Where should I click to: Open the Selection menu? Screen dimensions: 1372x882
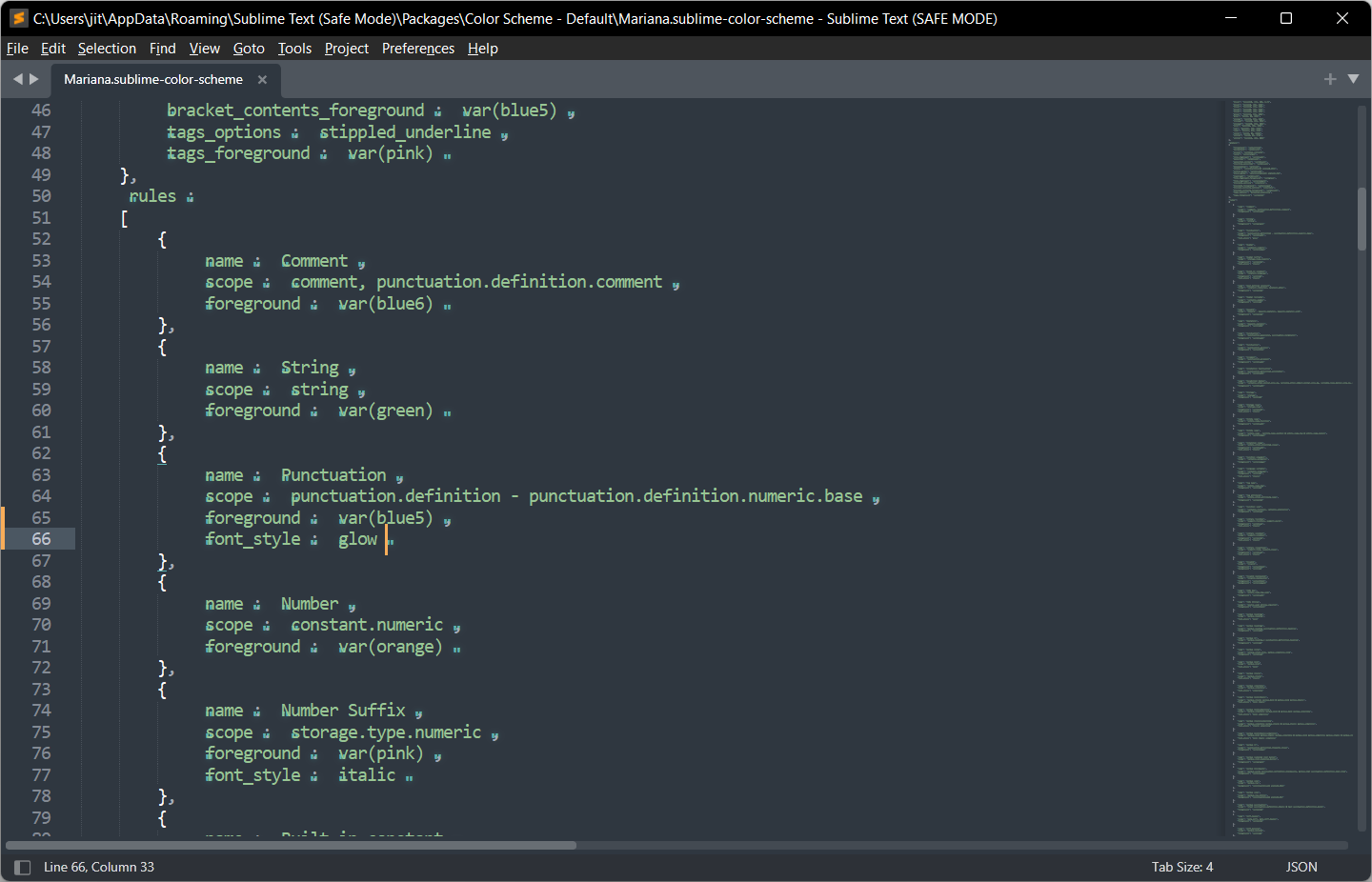point(107,49)
